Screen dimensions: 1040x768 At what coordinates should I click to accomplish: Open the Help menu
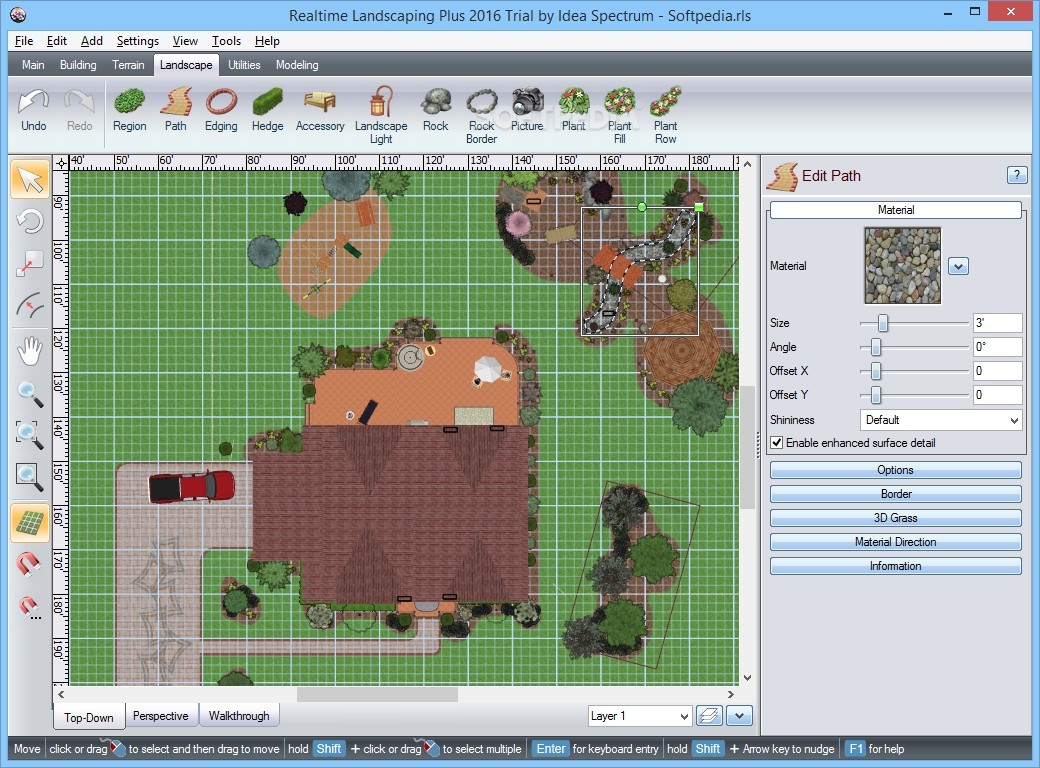[x=267, y=41]
